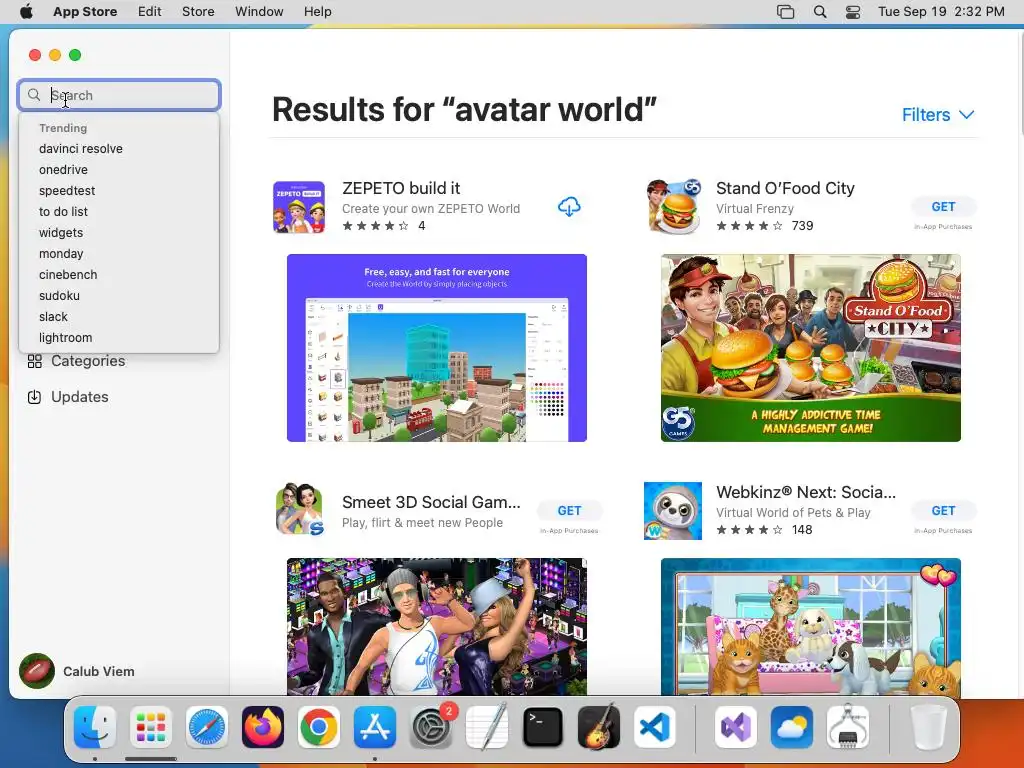This screenshot has height=768, width=1024.
Task: Click the Categories grid icon in sidebar
Action: pyautogui.click(x=35, y=361)
